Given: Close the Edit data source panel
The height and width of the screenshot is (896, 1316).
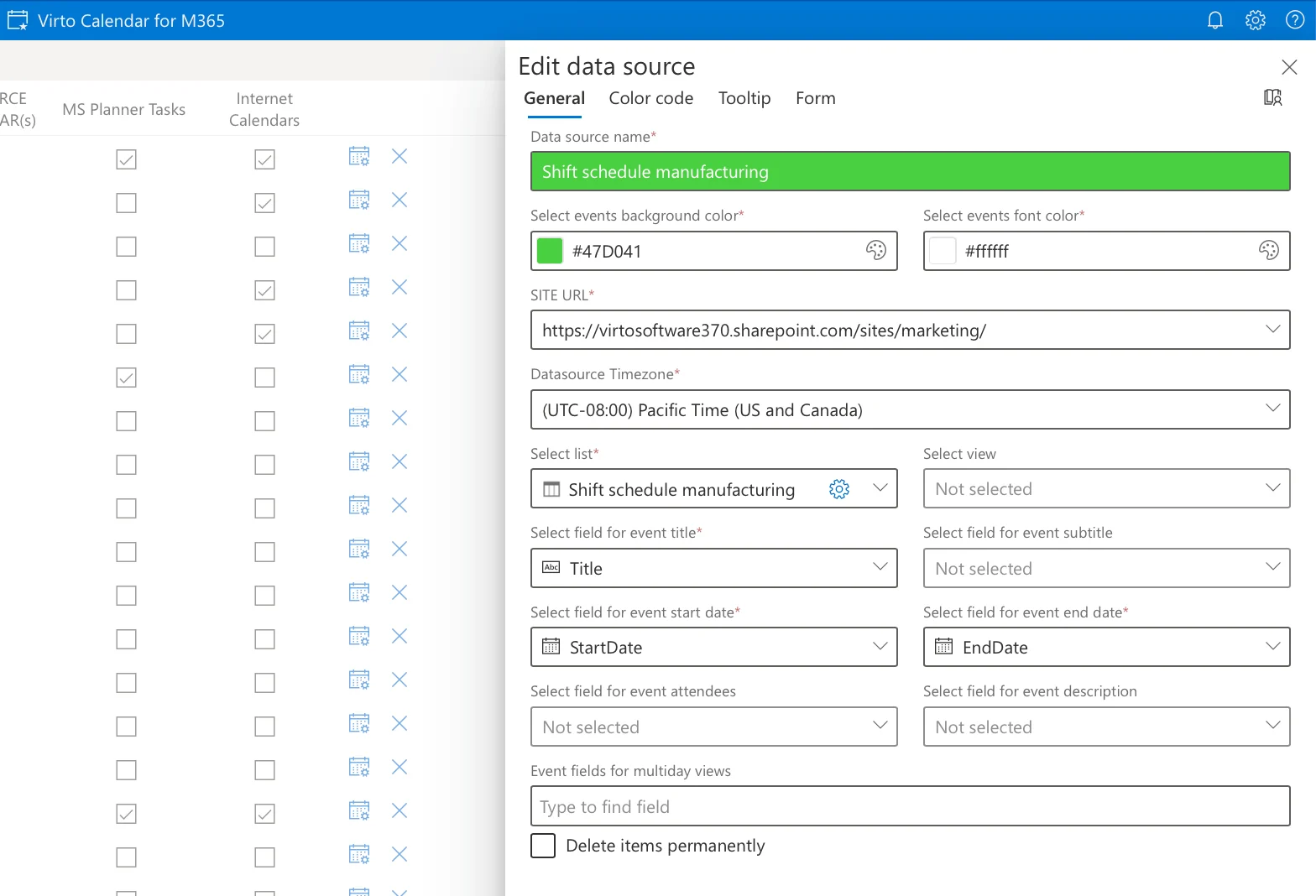Looking at the screenshot, I should point(1289,67).
